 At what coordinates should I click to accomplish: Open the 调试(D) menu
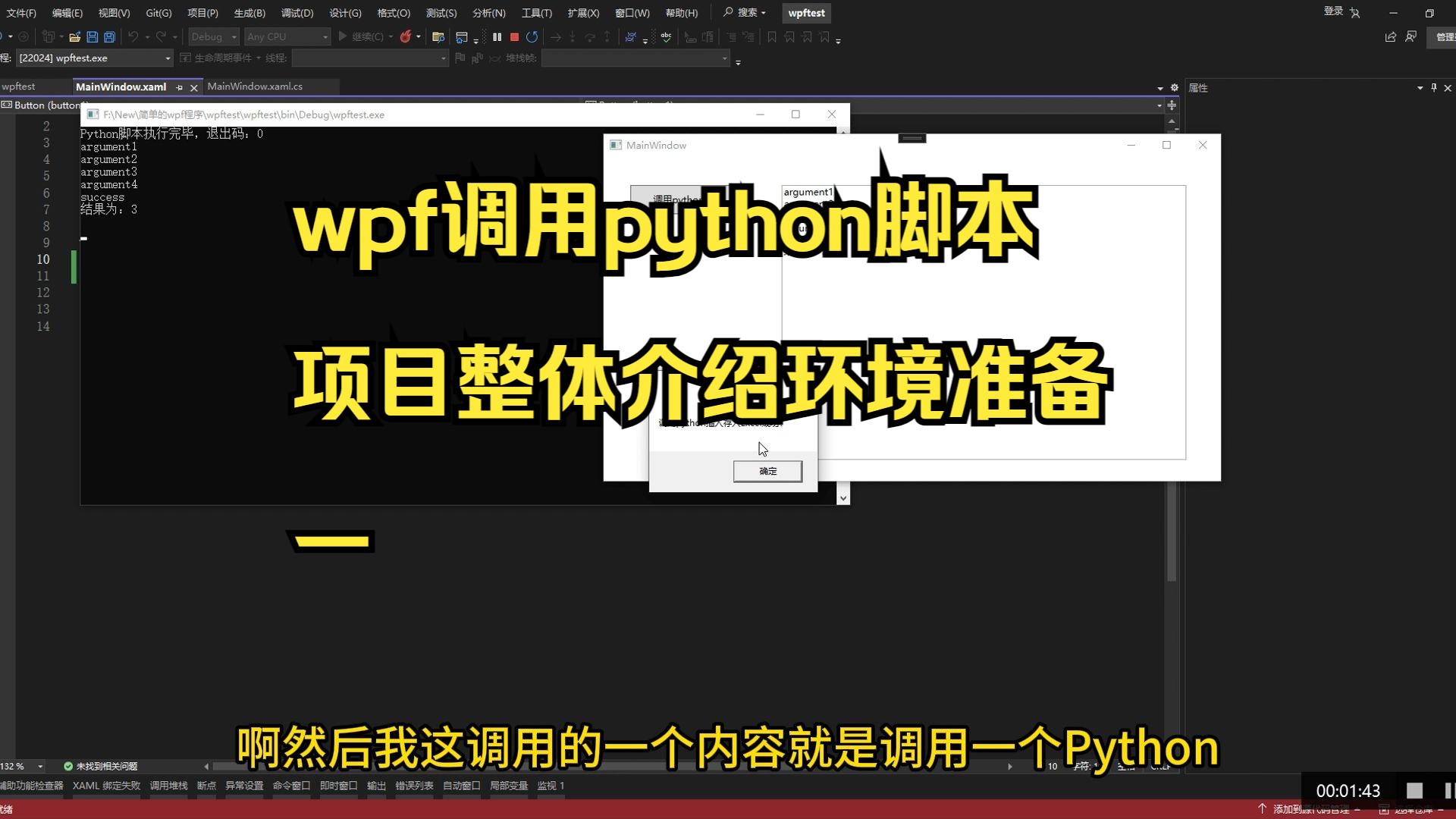point(297,13)
